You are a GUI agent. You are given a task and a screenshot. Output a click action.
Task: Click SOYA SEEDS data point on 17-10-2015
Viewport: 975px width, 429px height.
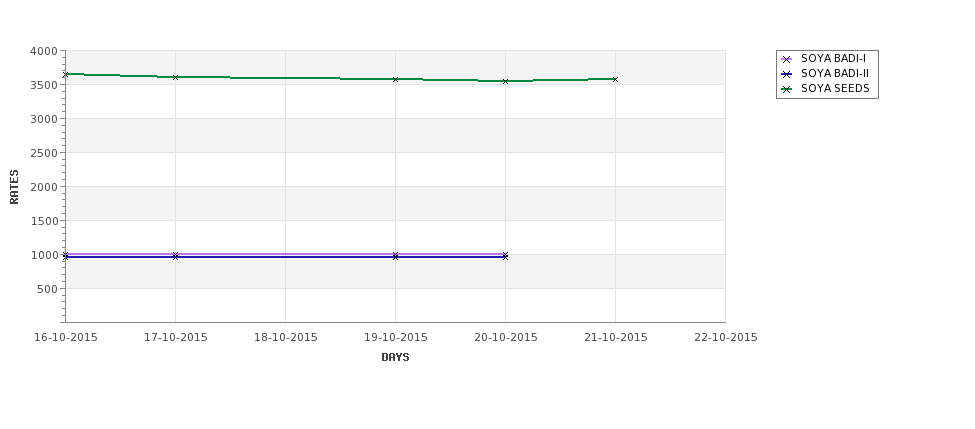pos(175,78)
